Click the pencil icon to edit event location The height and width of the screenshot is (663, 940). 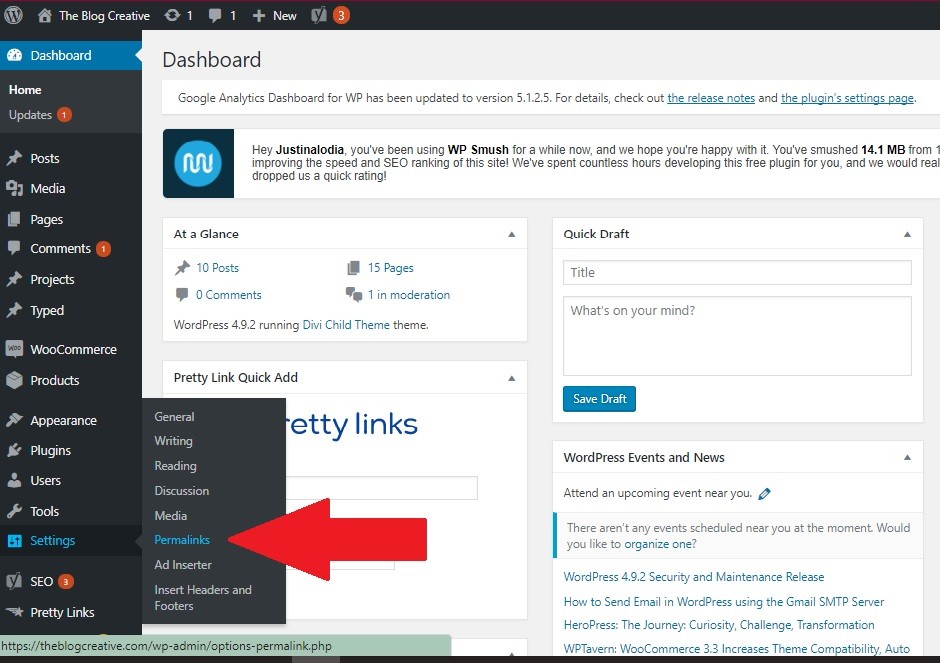tap(764, 493)
